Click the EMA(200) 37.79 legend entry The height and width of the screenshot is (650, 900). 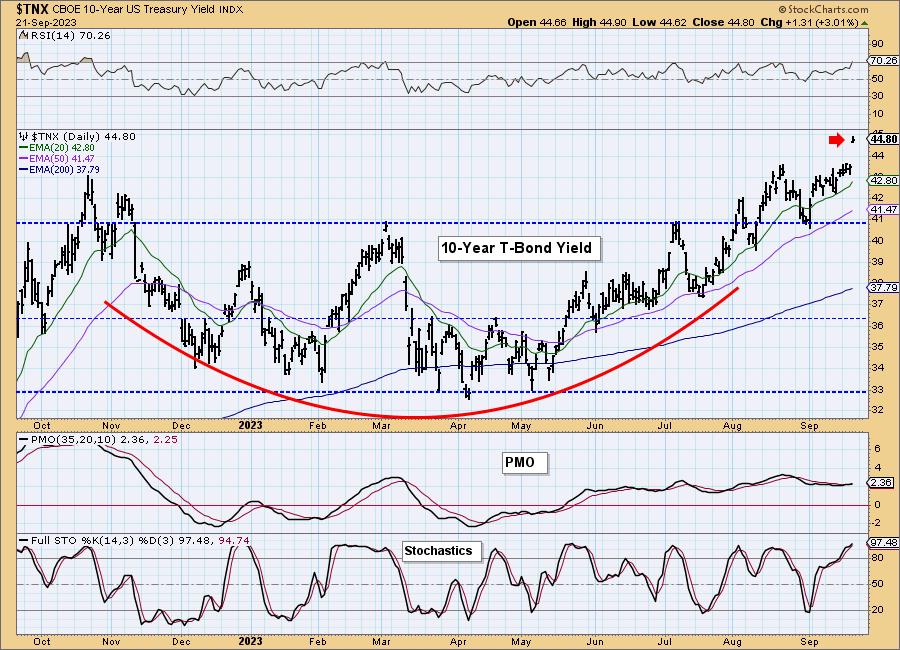coord(64,169)
